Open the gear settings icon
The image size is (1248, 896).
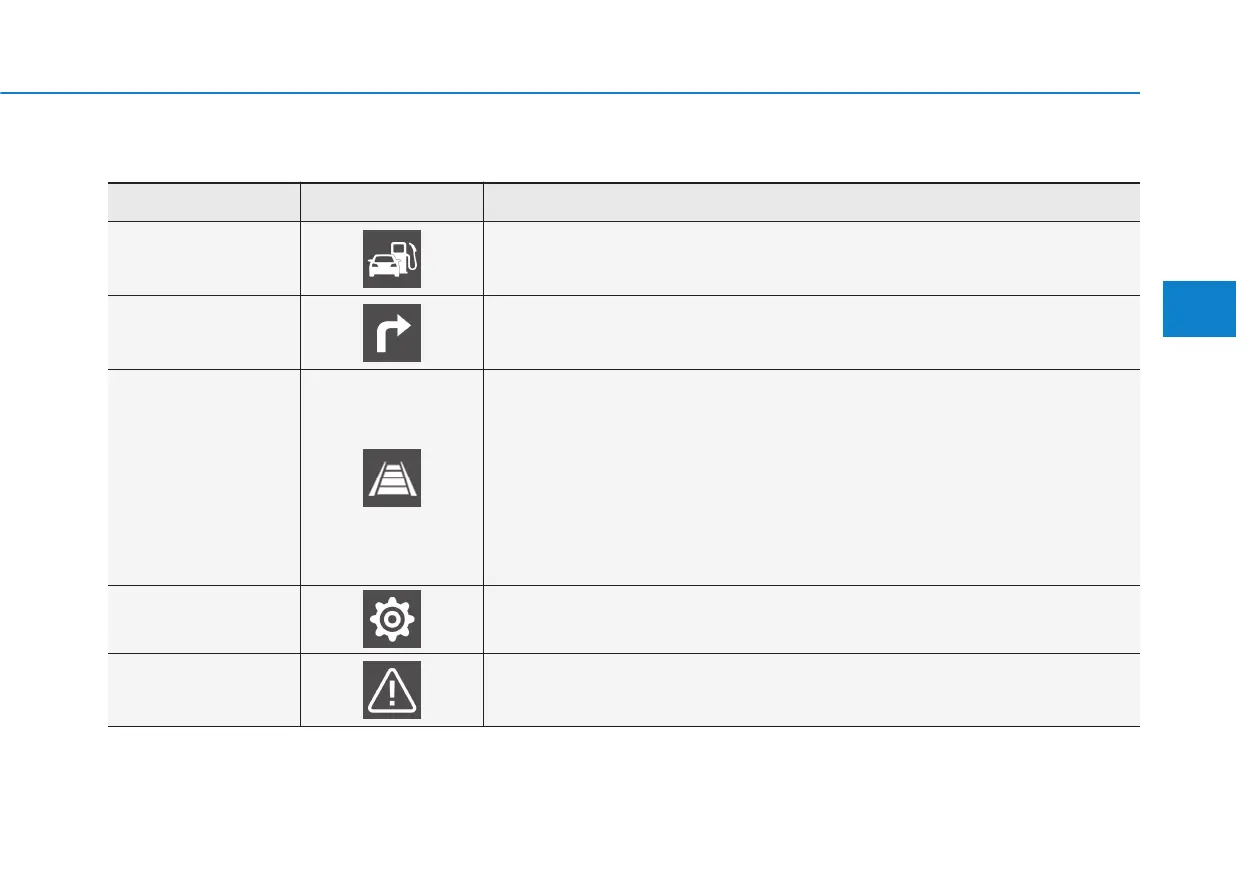(x=391, y=619)
